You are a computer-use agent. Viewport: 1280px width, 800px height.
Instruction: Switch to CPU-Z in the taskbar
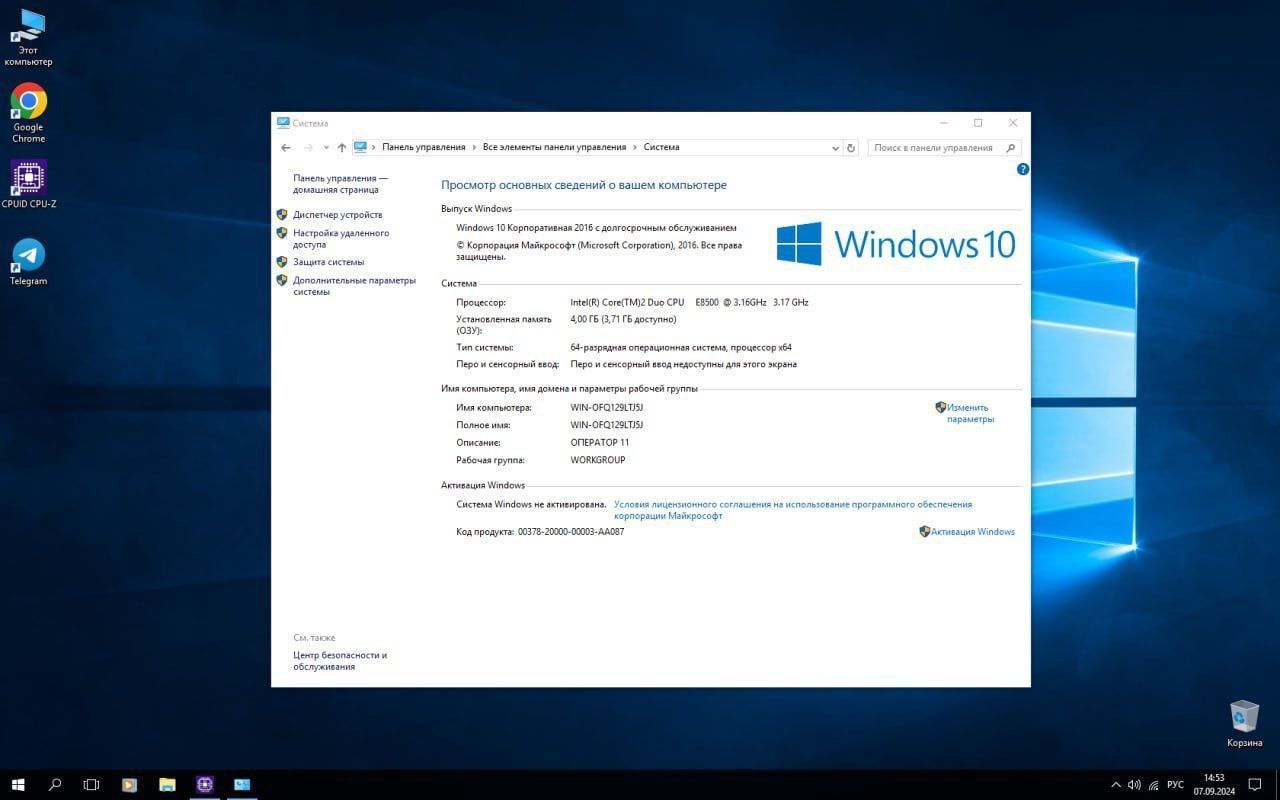coord(205,785)
